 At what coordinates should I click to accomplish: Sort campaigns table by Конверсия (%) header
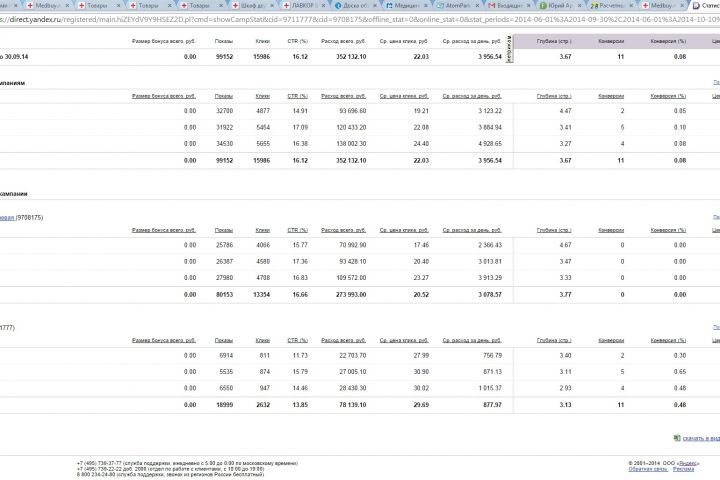pyautogui.click(x=668, y=96)
